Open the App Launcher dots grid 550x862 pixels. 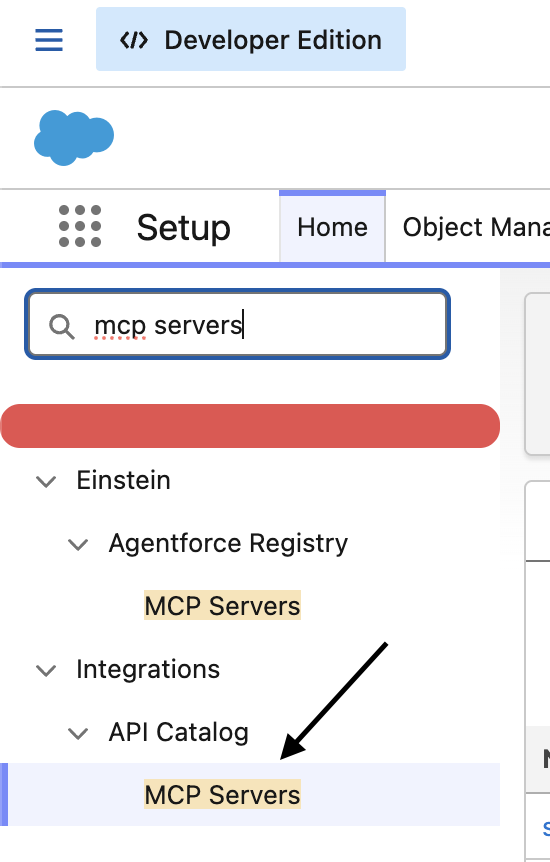(80, 226)
